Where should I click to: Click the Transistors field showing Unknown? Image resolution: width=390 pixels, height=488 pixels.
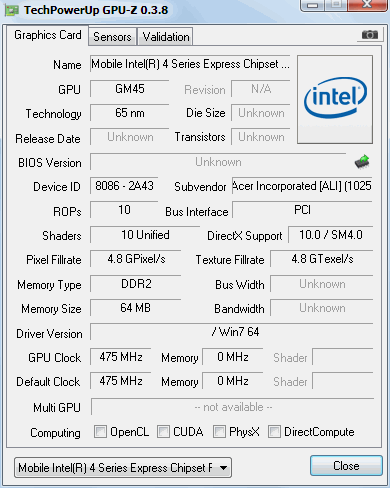[x=261, y=137]
